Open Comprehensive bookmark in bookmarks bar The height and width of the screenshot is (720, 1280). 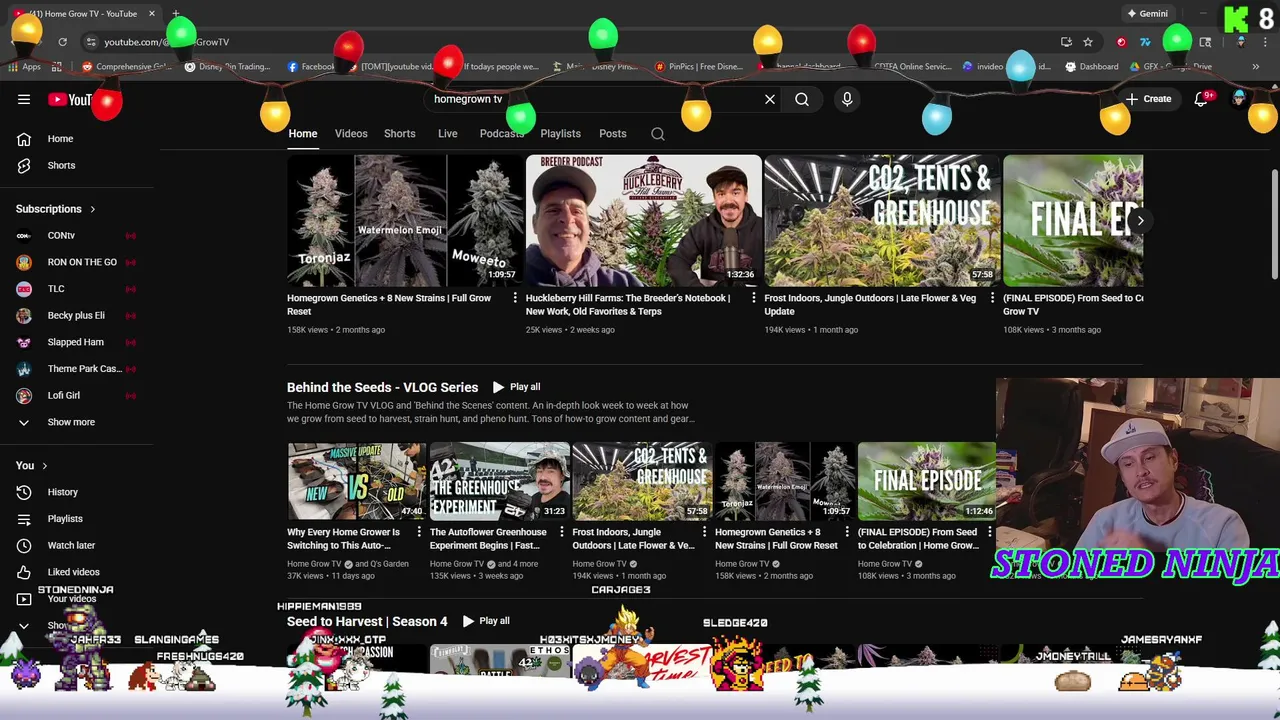pos(127,67)
